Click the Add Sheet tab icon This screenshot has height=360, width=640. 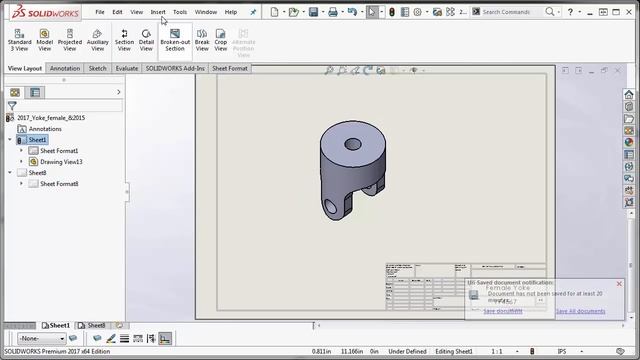coord(119,325)
